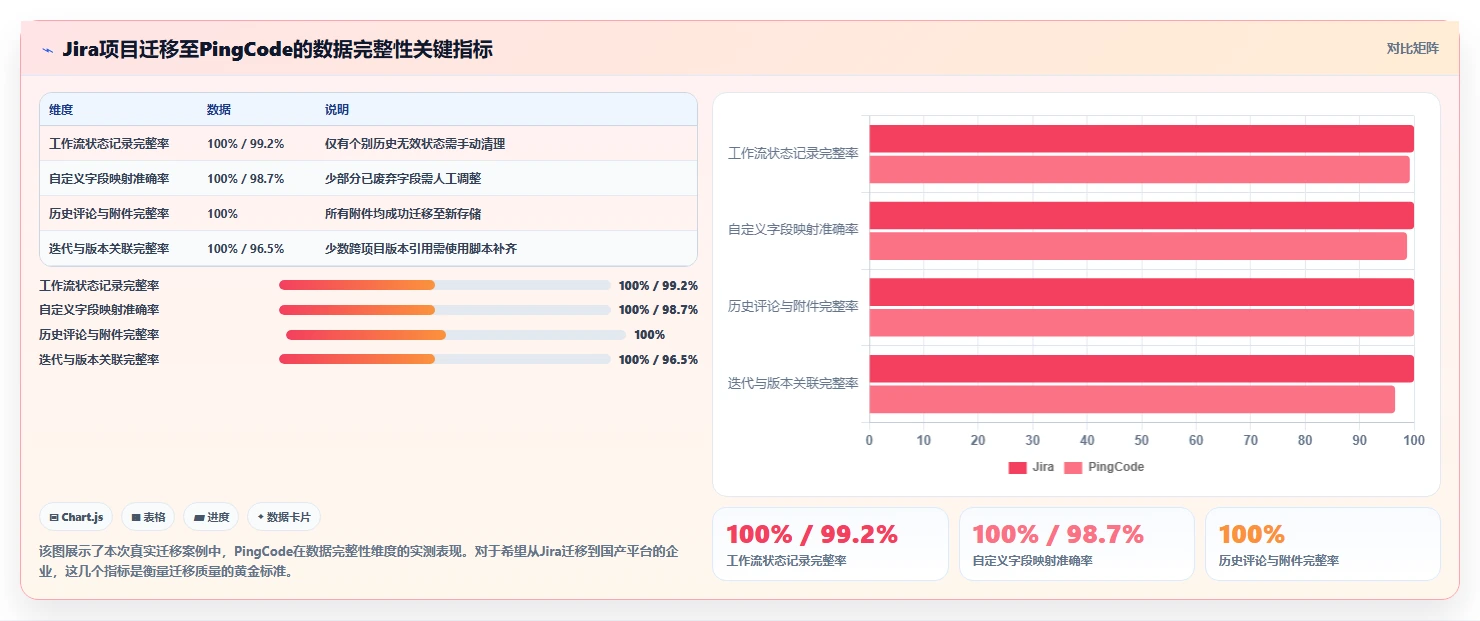The image size is (1480, 621).
Task: Click the chart axis label 迭代与版本关联完整率
Action: [x=793, y=383]
